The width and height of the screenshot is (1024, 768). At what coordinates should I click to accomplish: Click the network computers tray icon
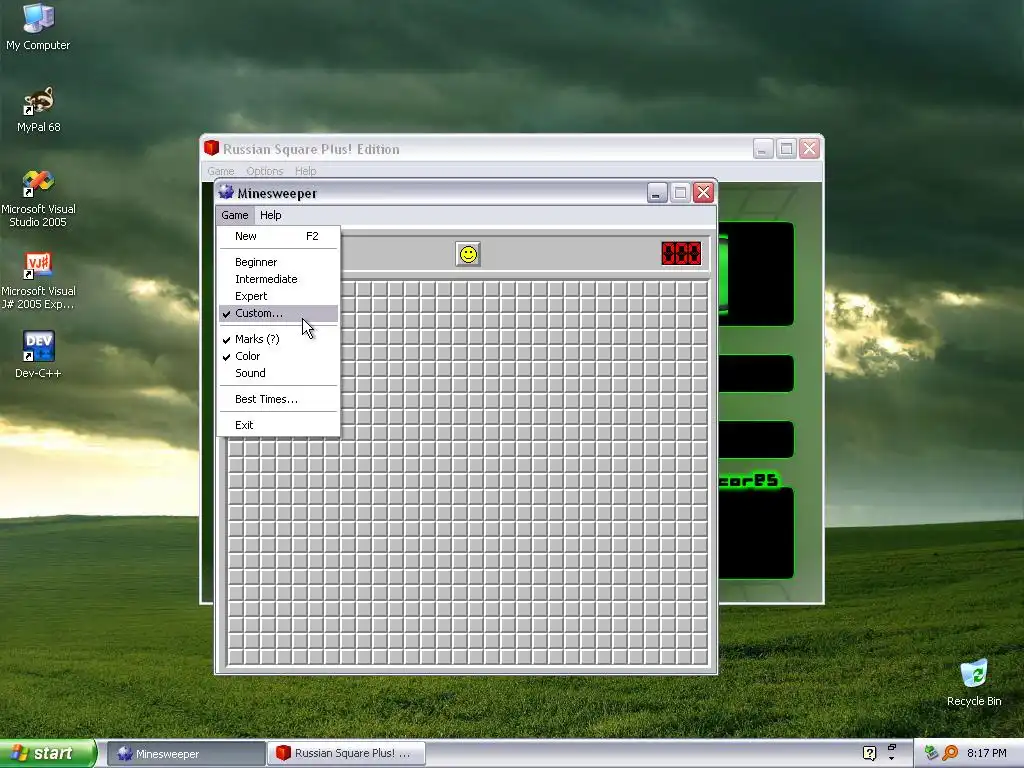point(931,753)
